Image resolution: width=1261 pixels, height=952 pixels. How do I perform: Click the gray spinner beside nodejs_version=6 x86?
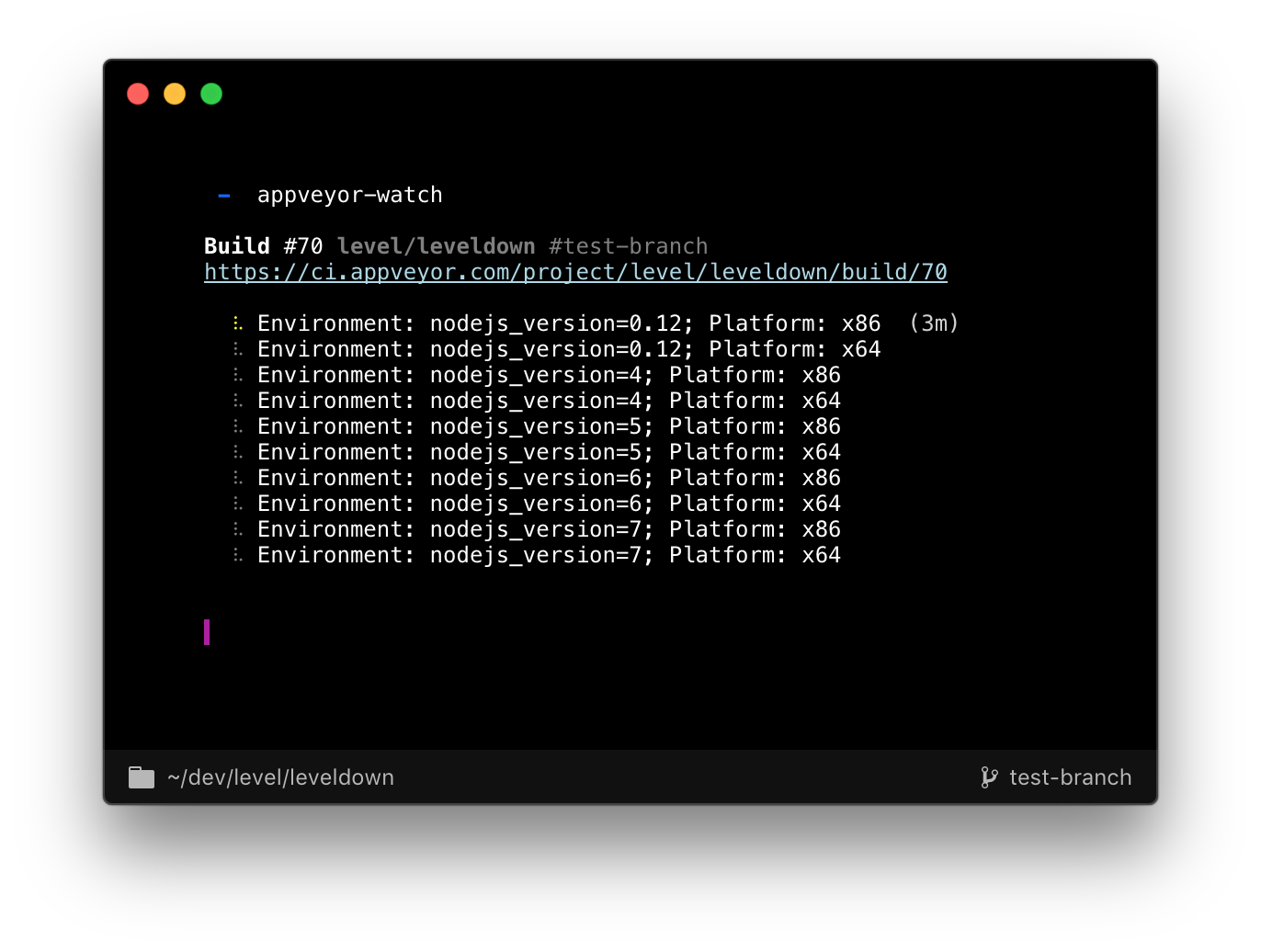click(238, 478)
